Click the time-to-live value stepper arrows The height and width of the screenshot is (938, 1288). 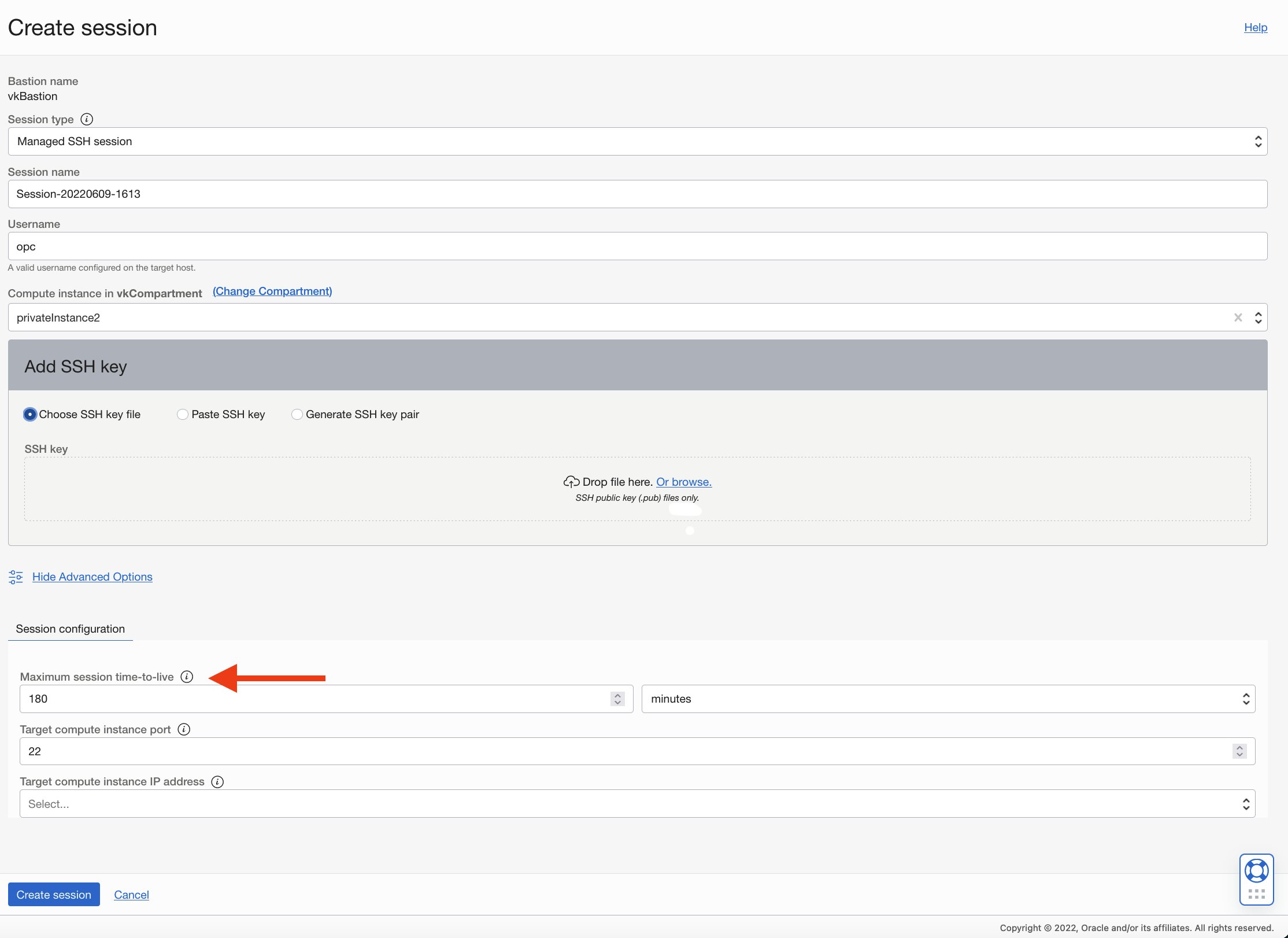[x=617, y=699]
